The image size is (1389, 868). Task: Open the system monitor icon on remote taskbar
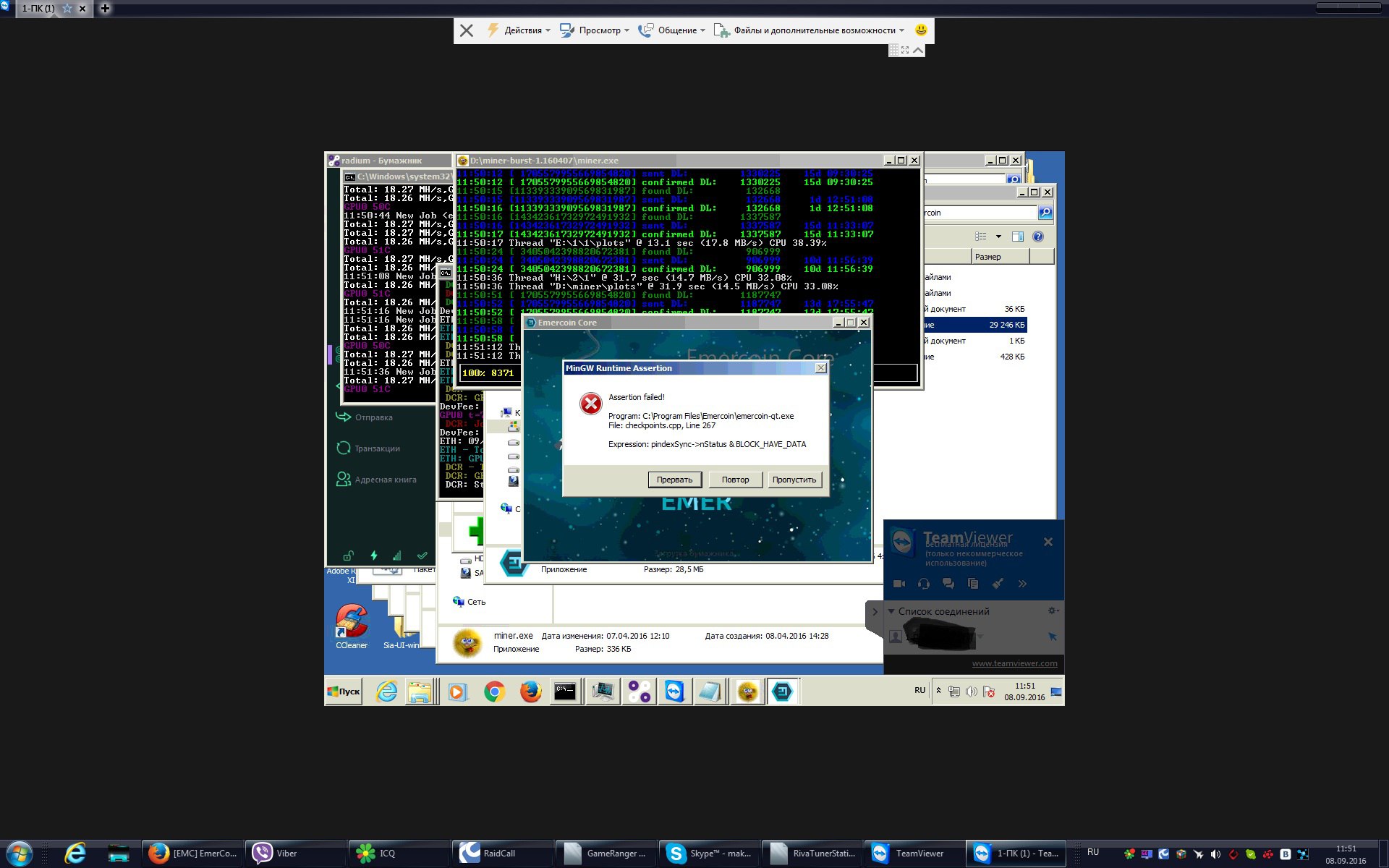603,692
